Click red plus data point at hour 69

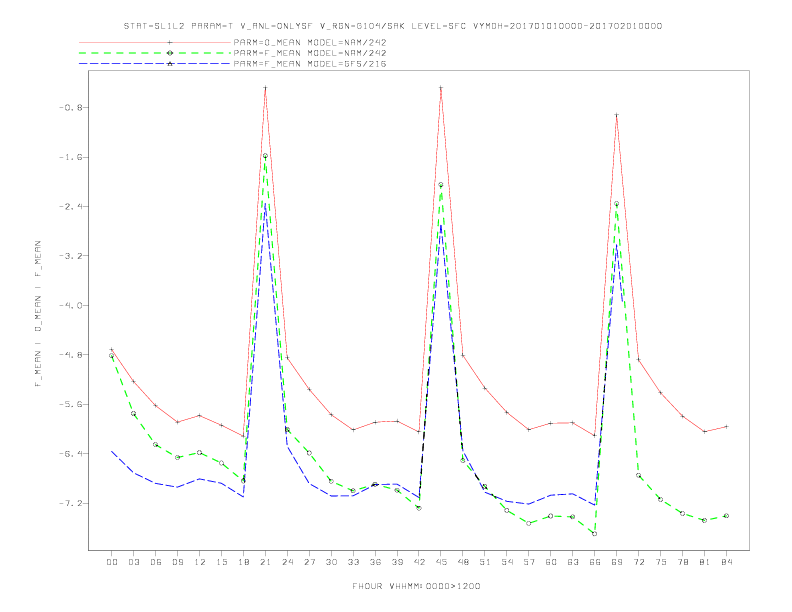tap(616, 115)
